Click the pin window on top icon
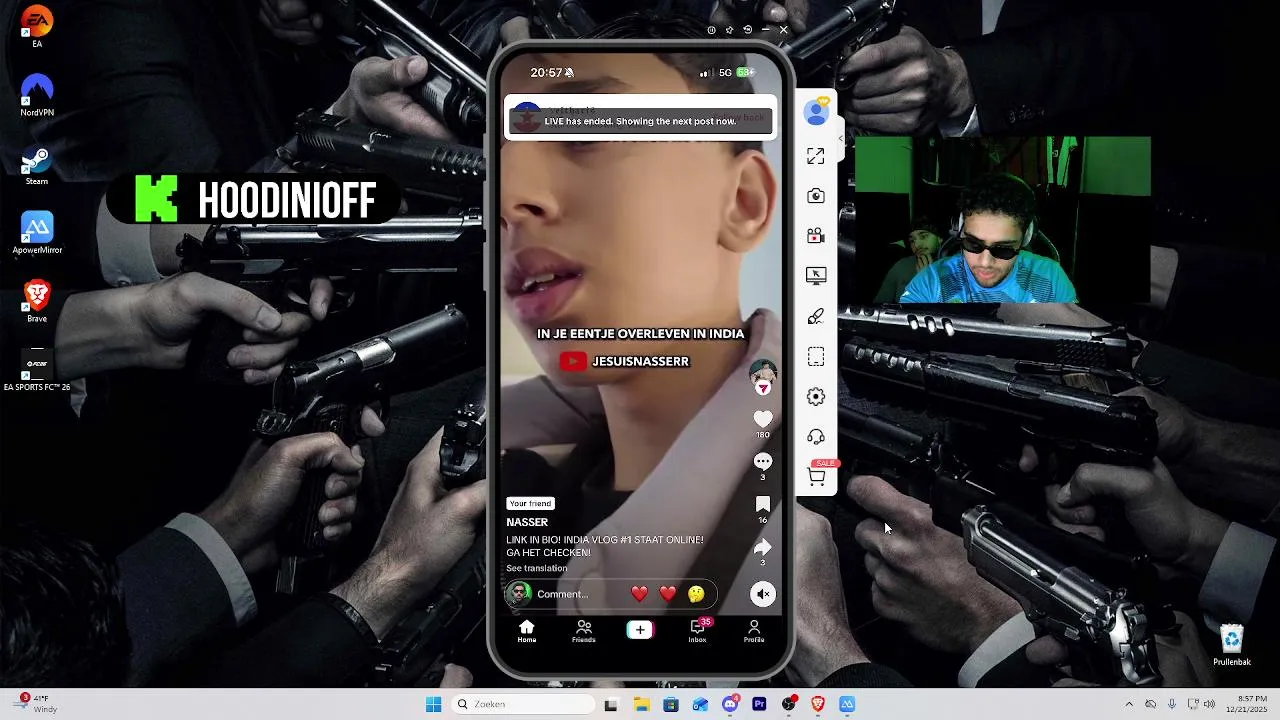The image size is (1280, 720). [729, 30]
